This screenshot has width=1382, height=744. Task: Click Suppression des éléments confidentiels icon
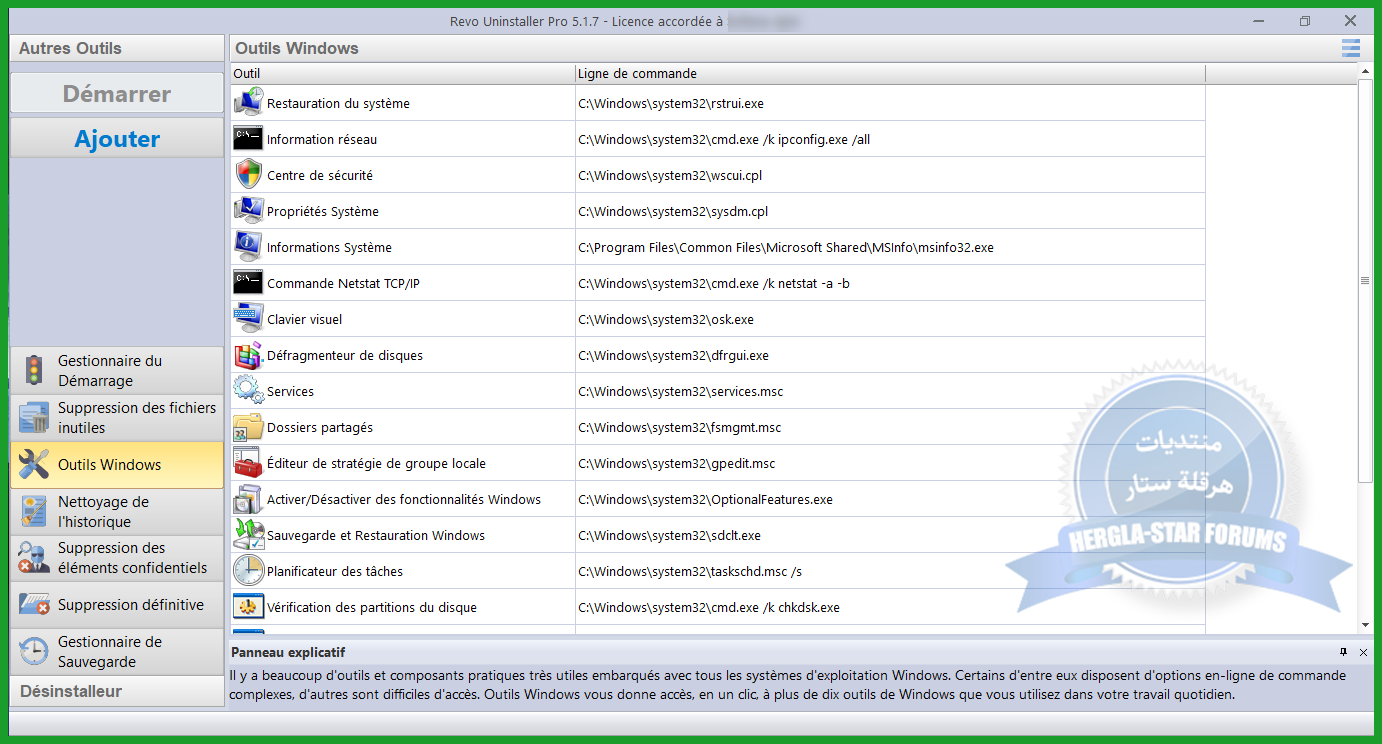click(34, 558)
